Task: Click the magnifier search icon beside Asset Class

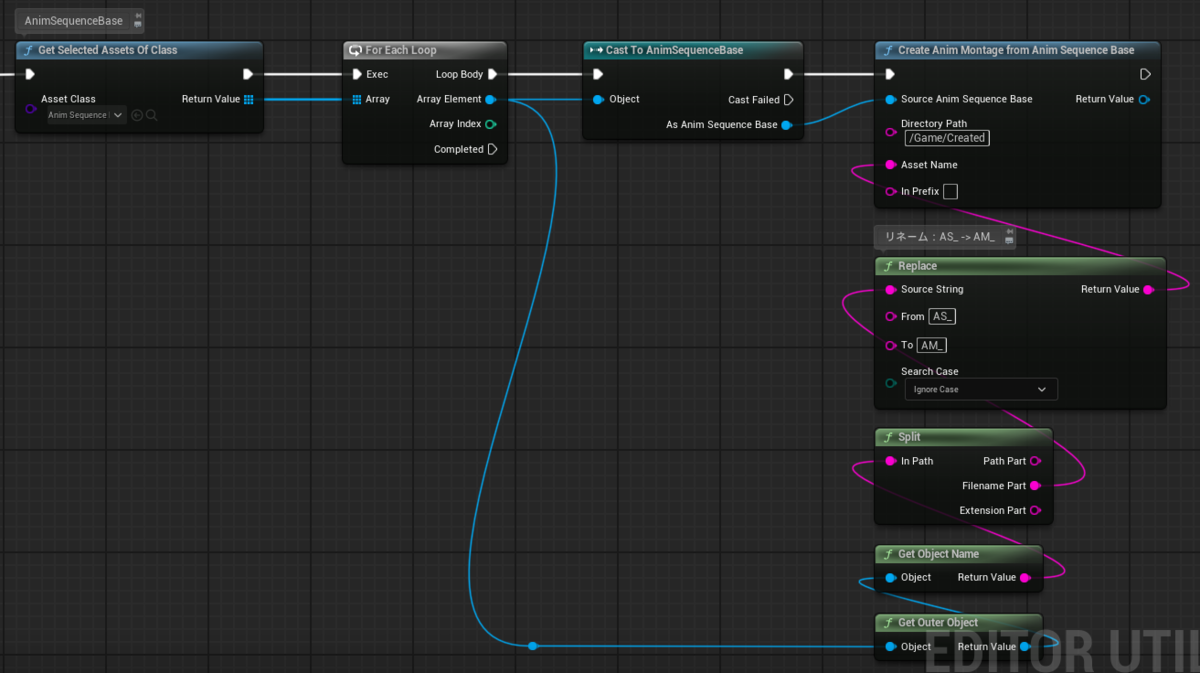Action: click(152, 115)
